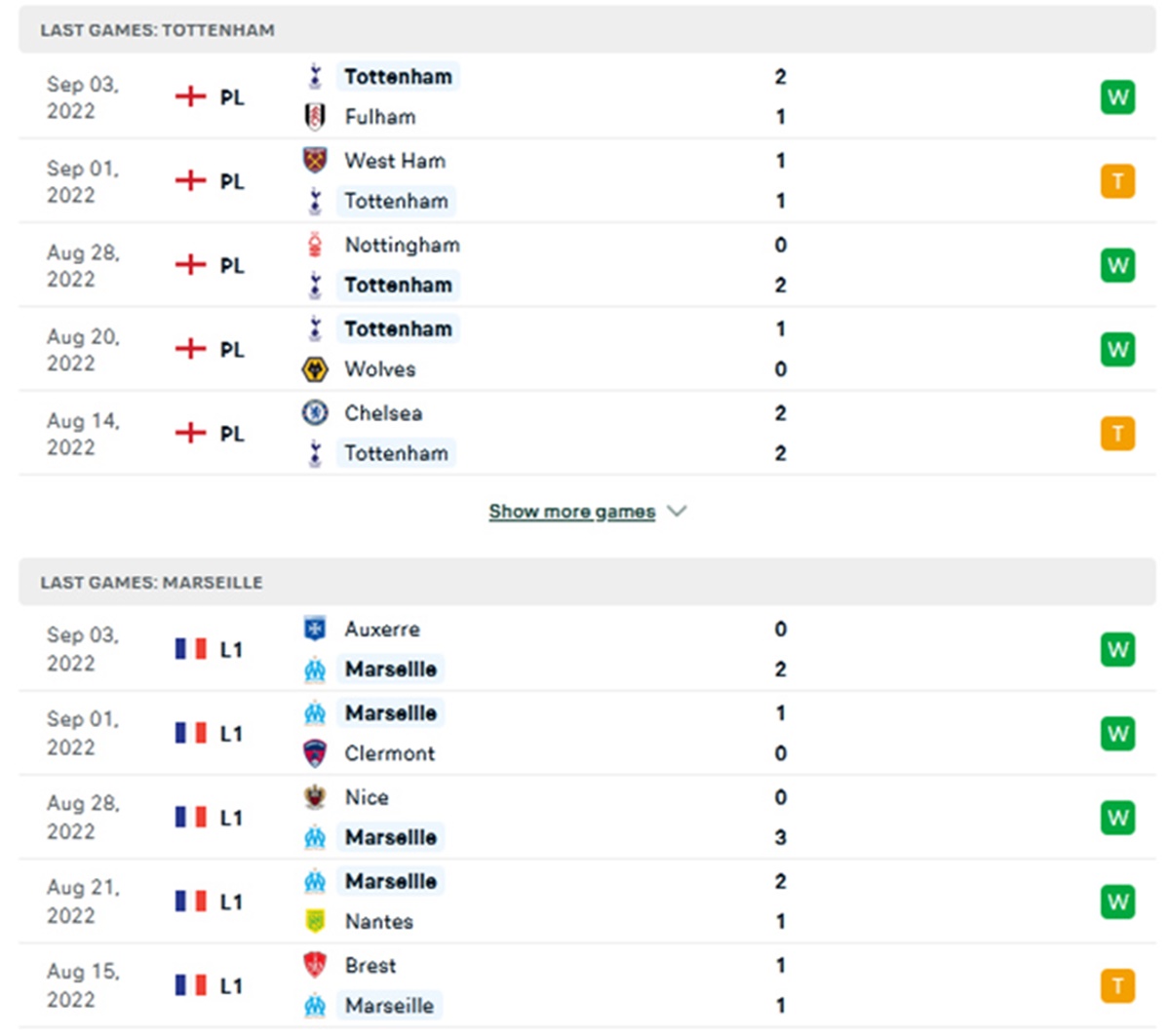Click the Auxerre club crest icon
This screenshot has width=1170, height=1036.
315,630
